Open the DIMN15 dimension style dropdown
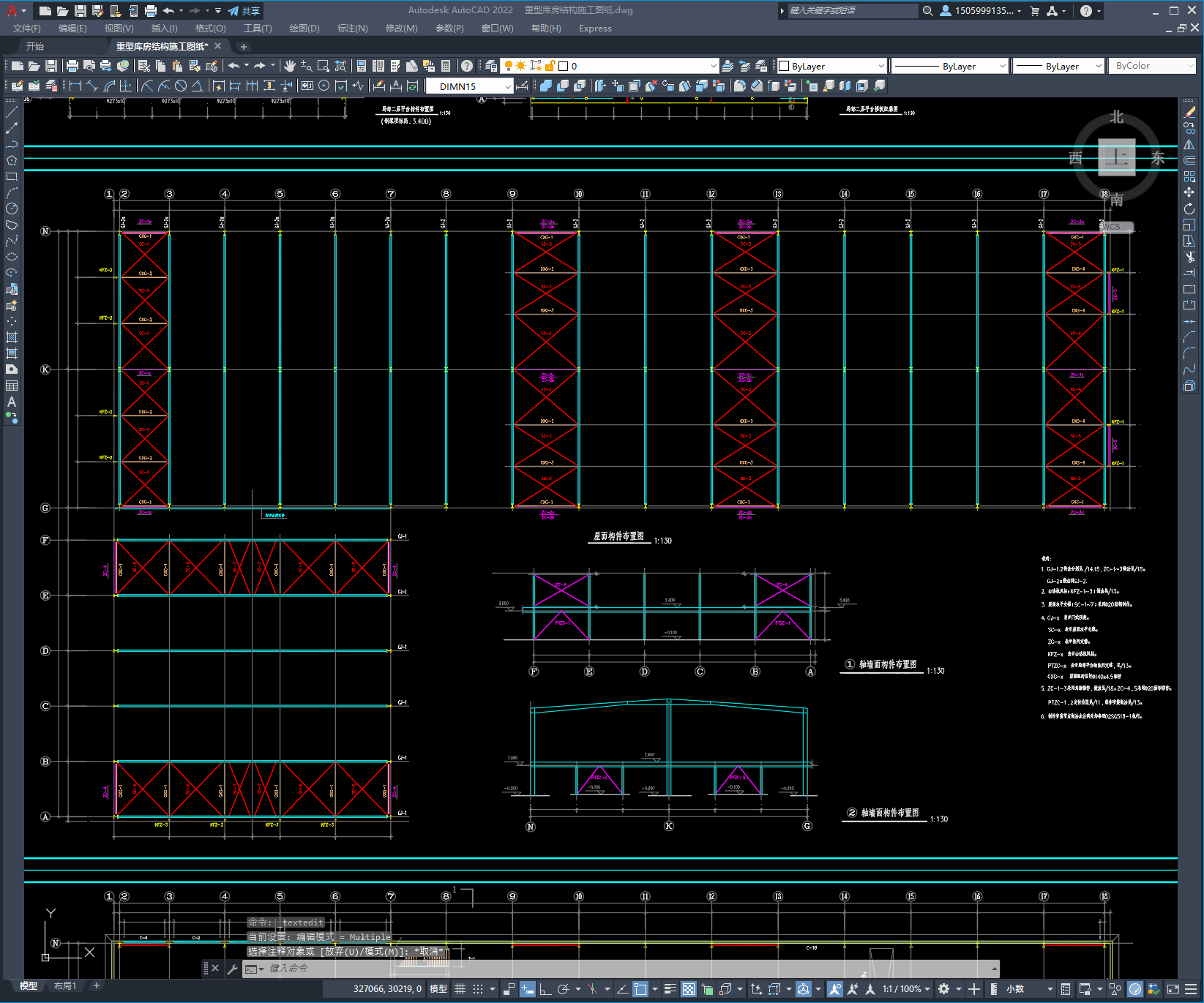The width and height of the screenshot is (1204, 1003). tap(469, 86)
